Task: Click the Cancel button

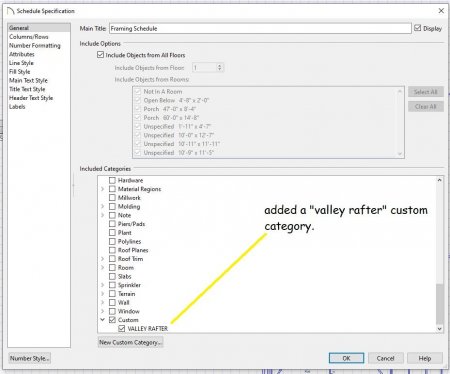Action: tap(386, 358)
